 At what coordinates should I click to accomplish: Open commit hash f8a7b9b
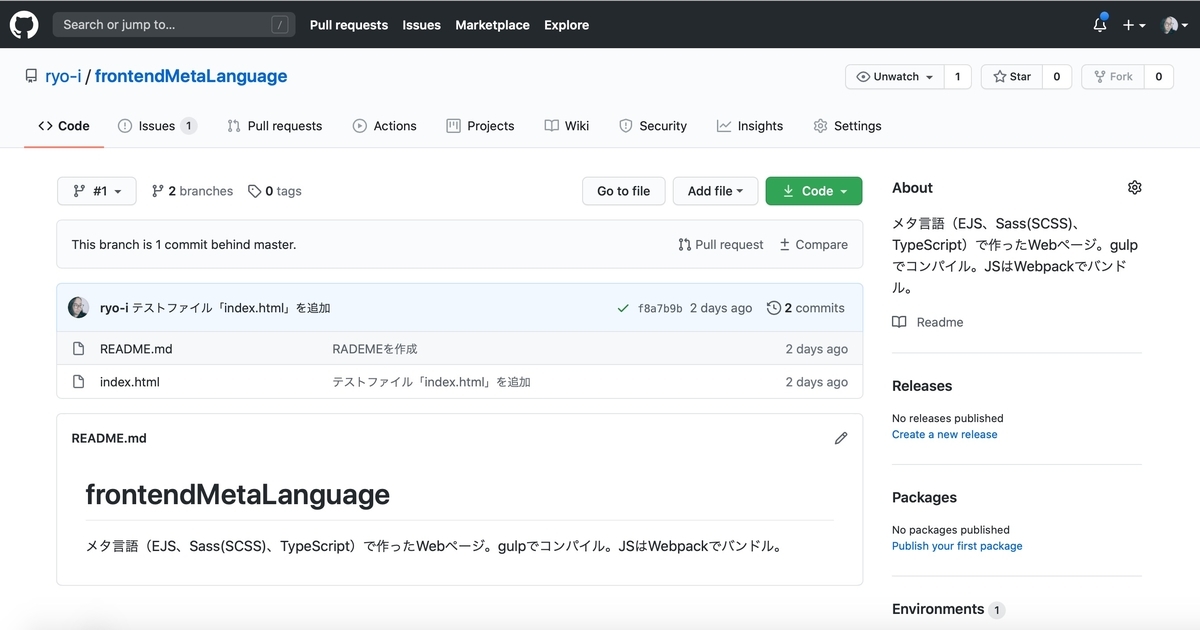(x=660, y=308)
